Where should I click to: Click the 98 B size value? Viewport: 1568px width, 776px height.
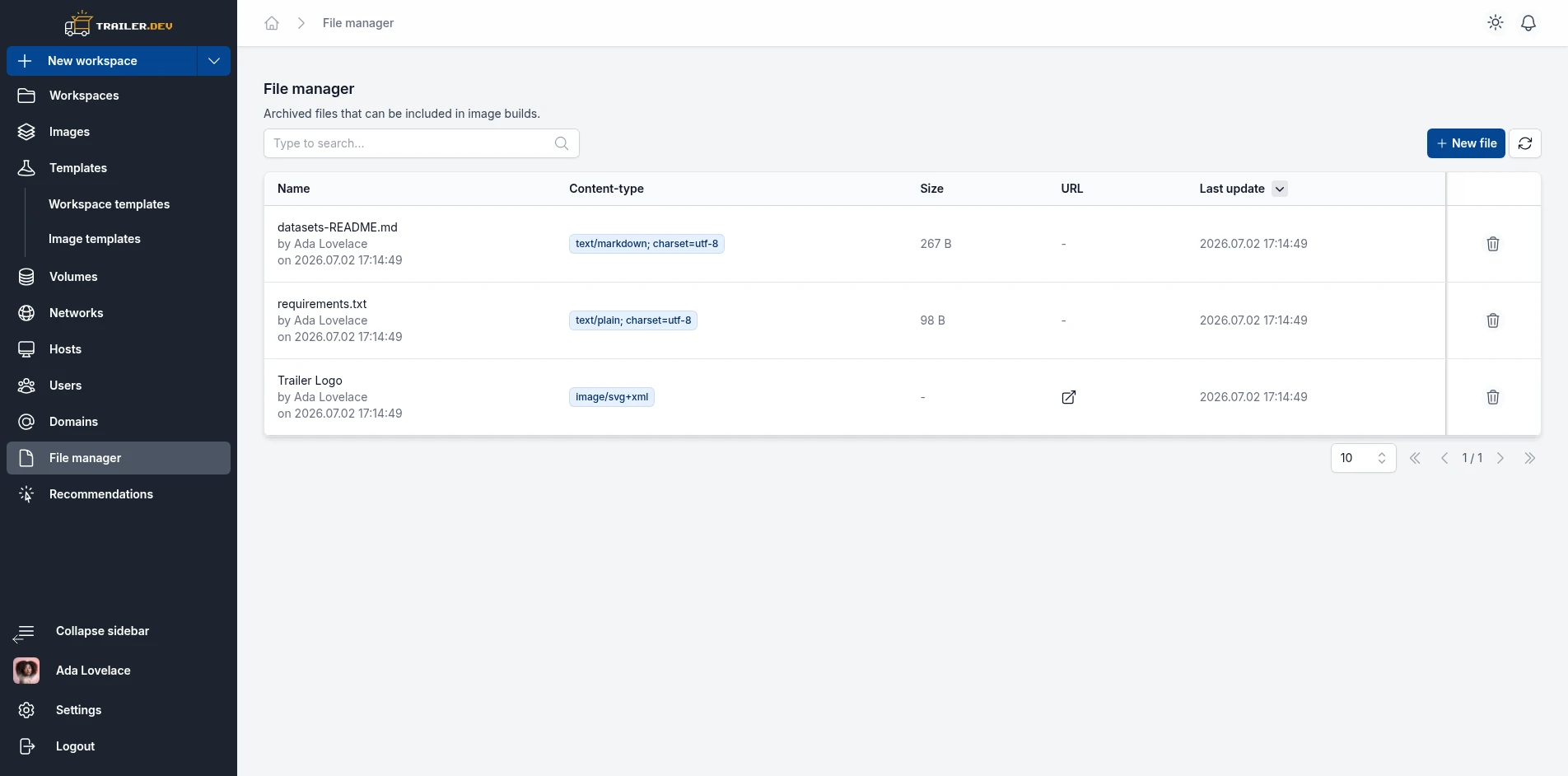coord(932,320)
